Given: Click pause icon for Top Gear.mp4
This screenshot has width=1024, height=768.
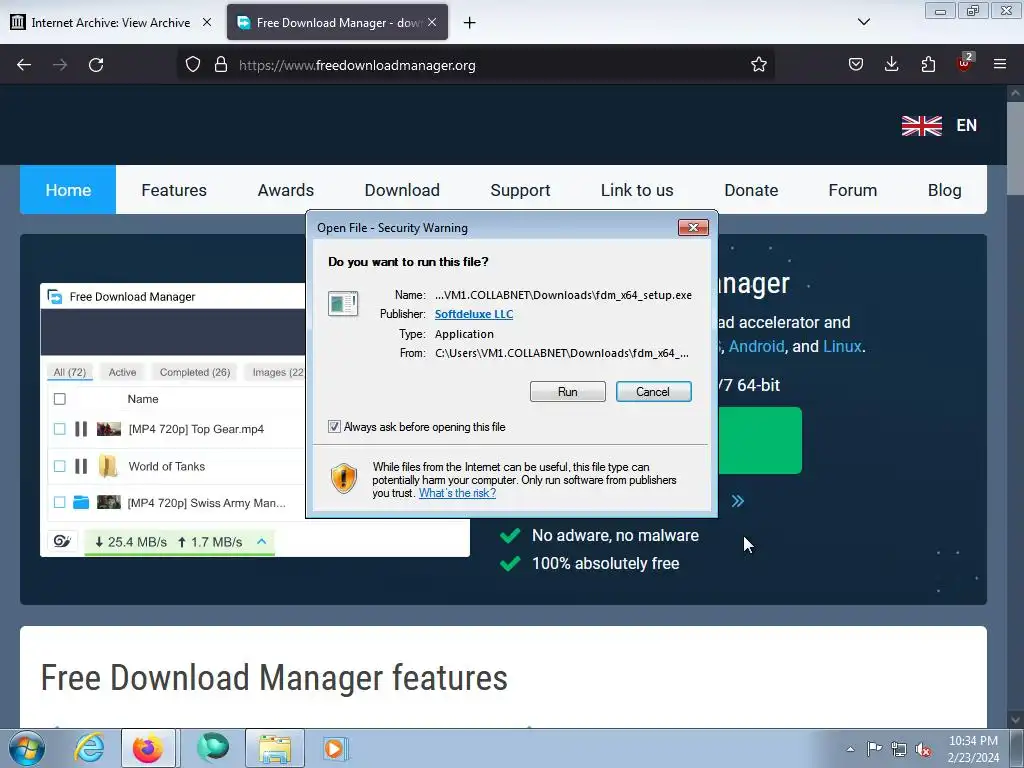Looking at the screenshot, I should (81, 429).
